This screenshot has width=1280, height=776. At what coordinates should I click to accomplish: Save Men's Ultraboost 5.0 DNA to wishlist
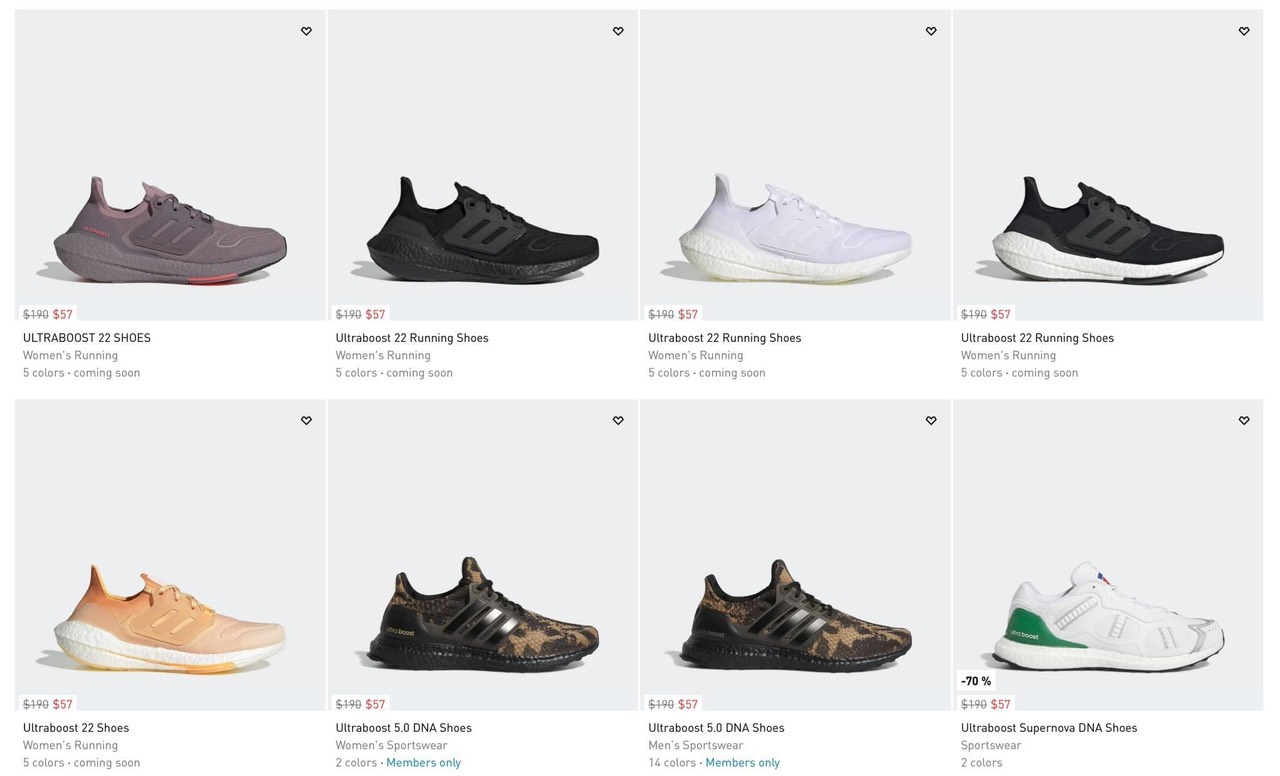tap(931, 421)
